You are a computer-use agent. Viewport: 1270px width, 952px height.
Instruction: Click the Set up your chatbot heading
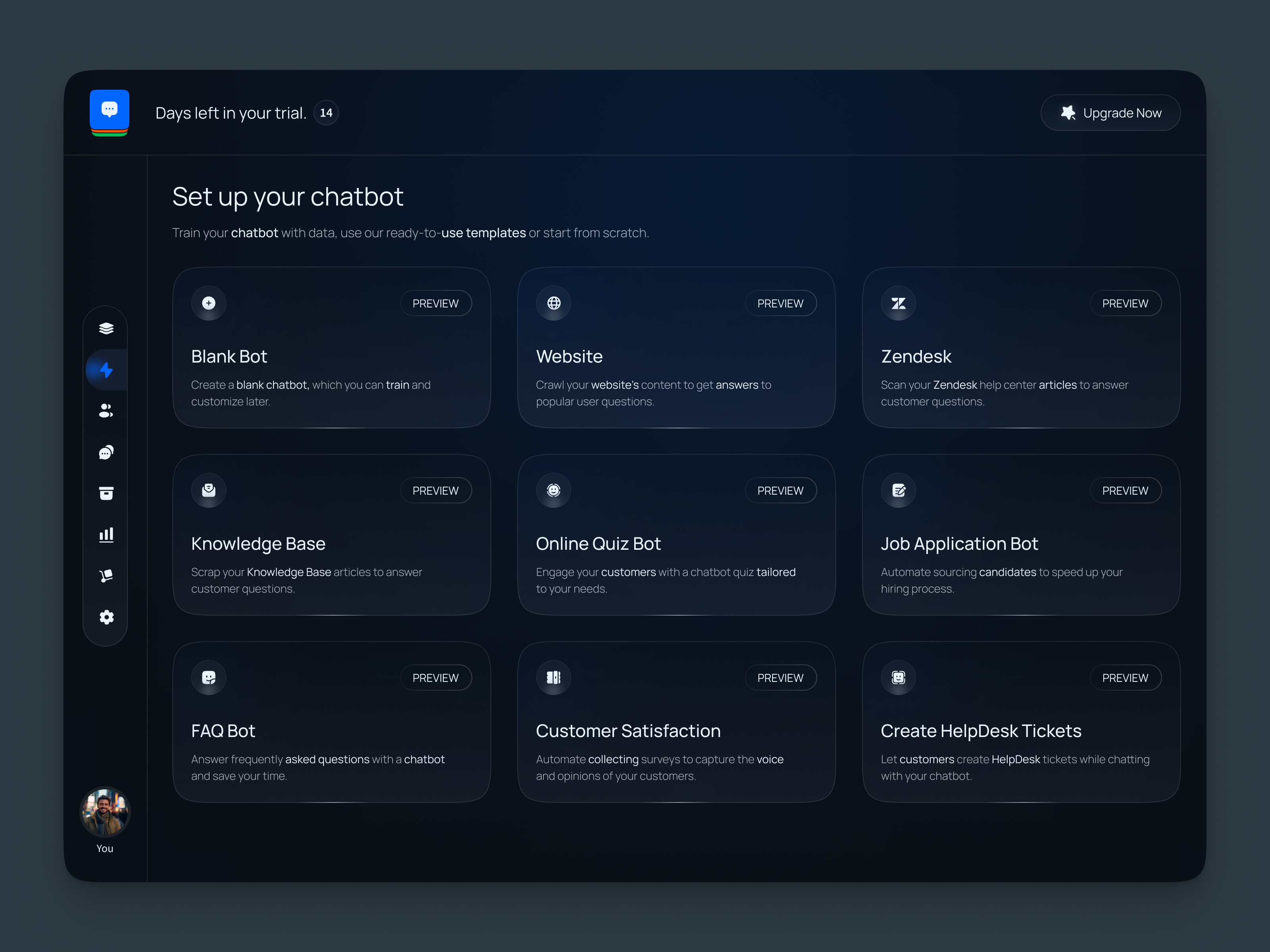coord(288,197)
